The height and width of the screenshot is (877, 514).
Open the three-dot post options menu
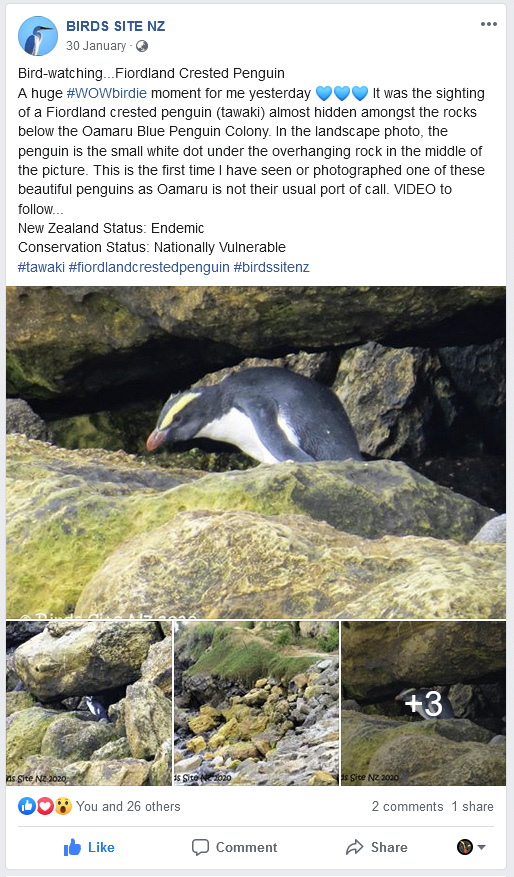pyautogui.click(x=488, y=24)
